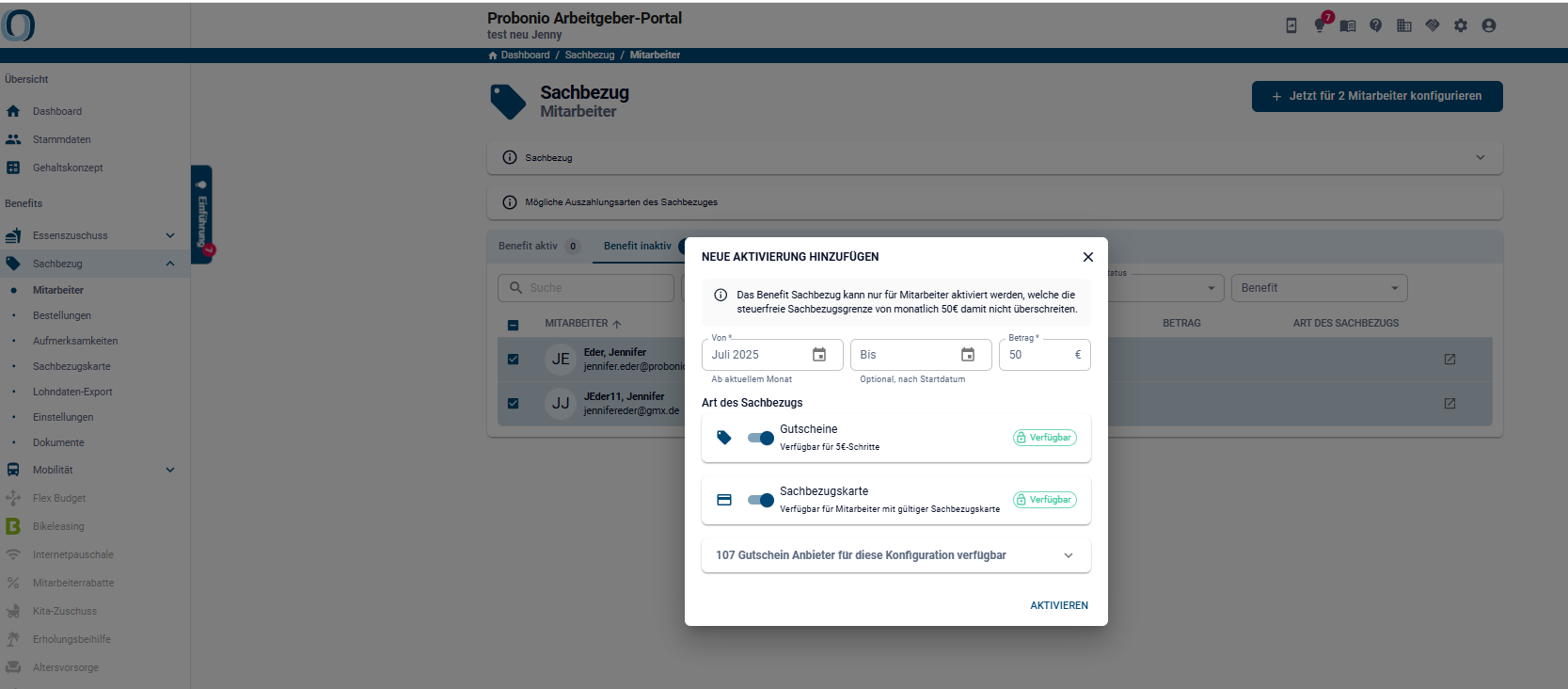Toggle the Gutscheine switch
The width and height of the screenshot is (1568, 689).
(x=760, y=438)
